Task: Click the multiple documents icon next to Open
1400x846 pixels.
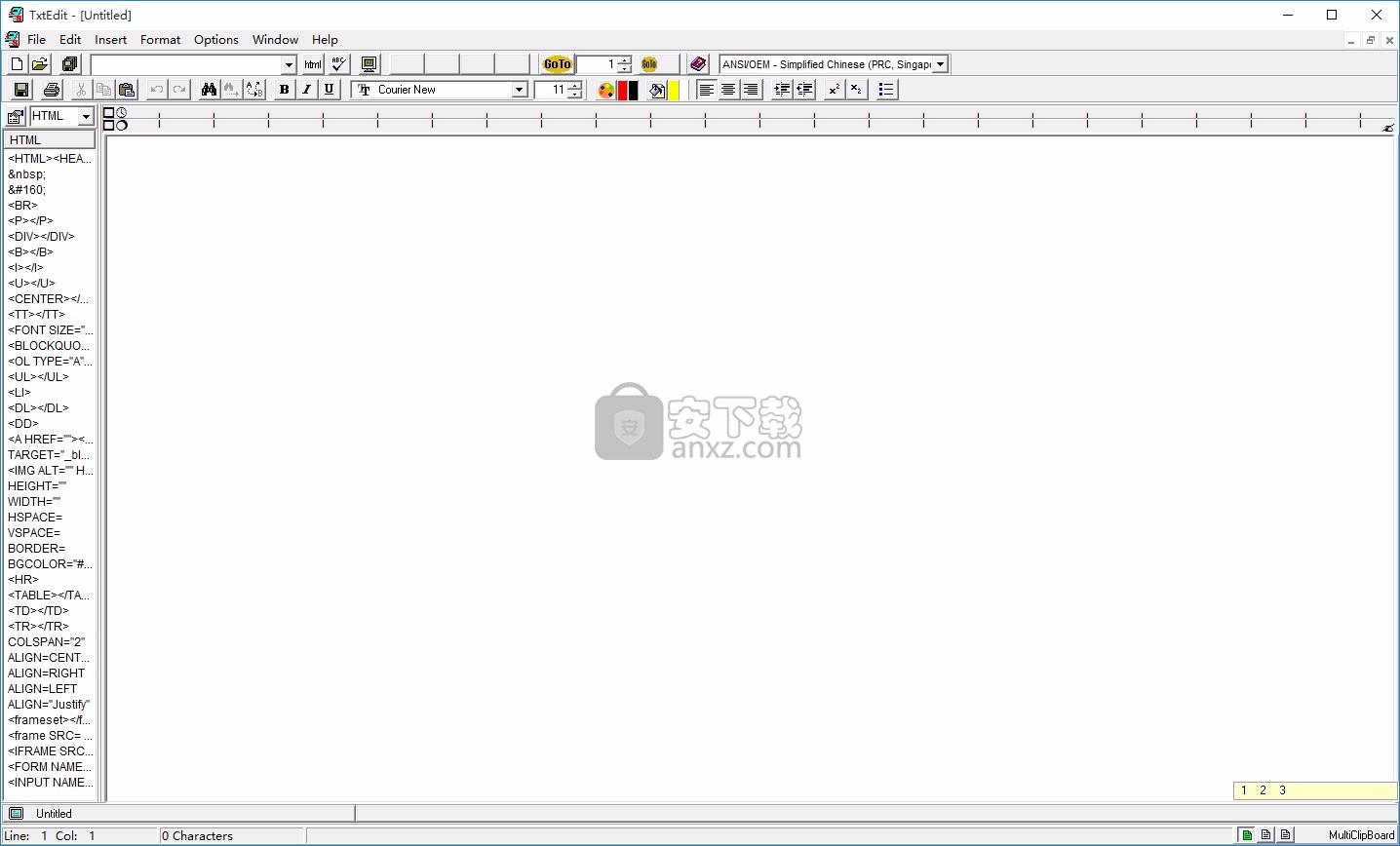Action: pos(69,64)
